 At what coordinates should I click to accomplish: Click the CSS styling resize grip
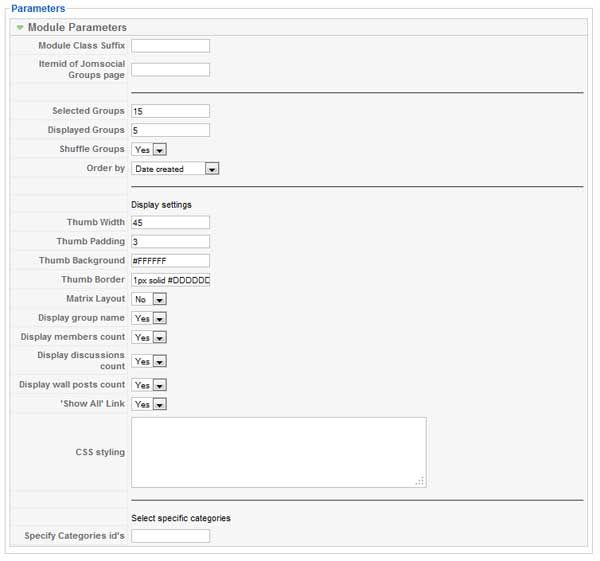pos(420,481)
